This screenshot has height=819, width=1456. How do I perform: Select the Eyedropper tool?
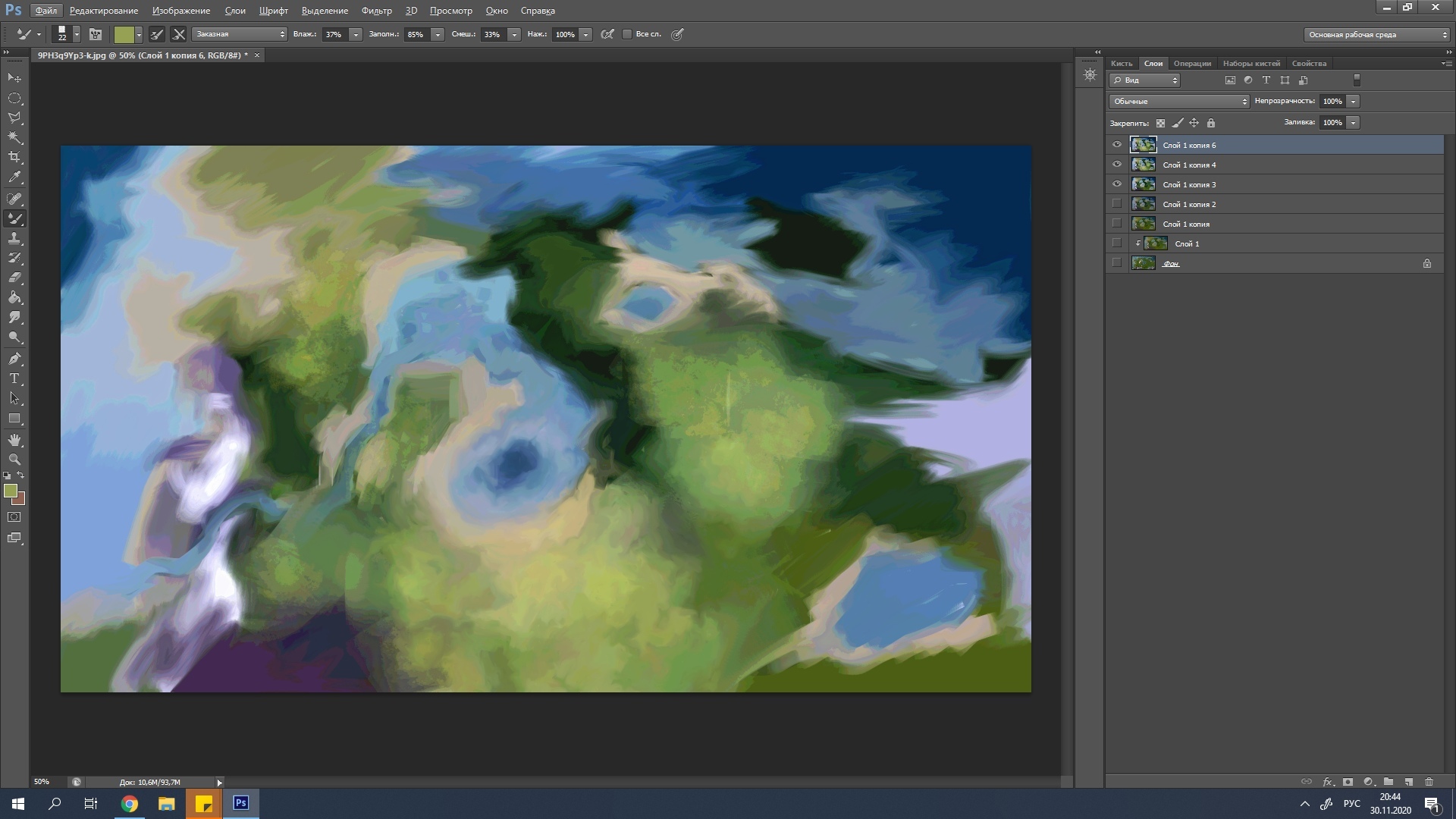(14, 177)
